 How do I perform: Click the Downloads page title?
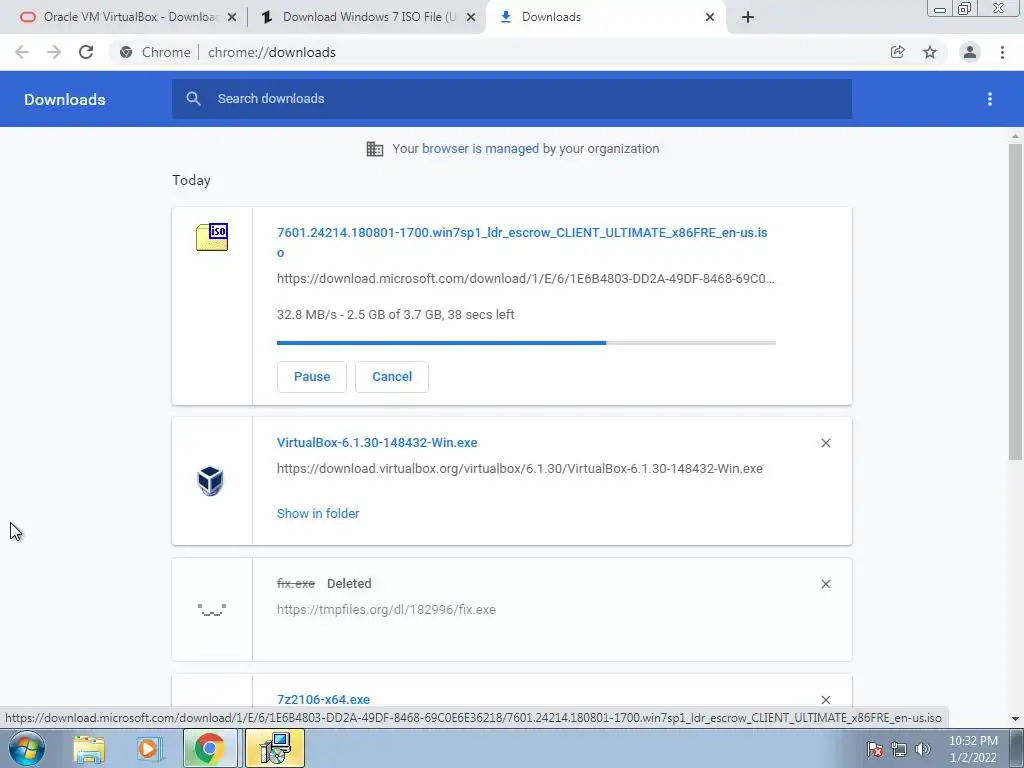[65, 99]
